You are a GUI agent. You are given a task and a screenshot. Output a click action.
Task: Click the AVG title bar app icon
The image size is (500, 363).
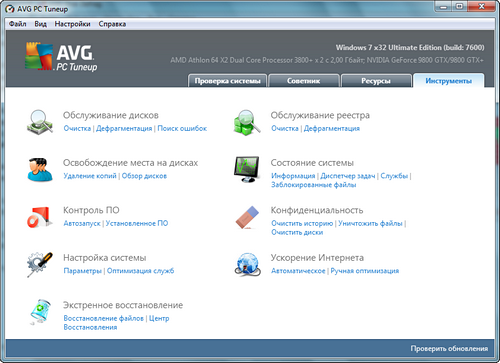pos(10,9)
